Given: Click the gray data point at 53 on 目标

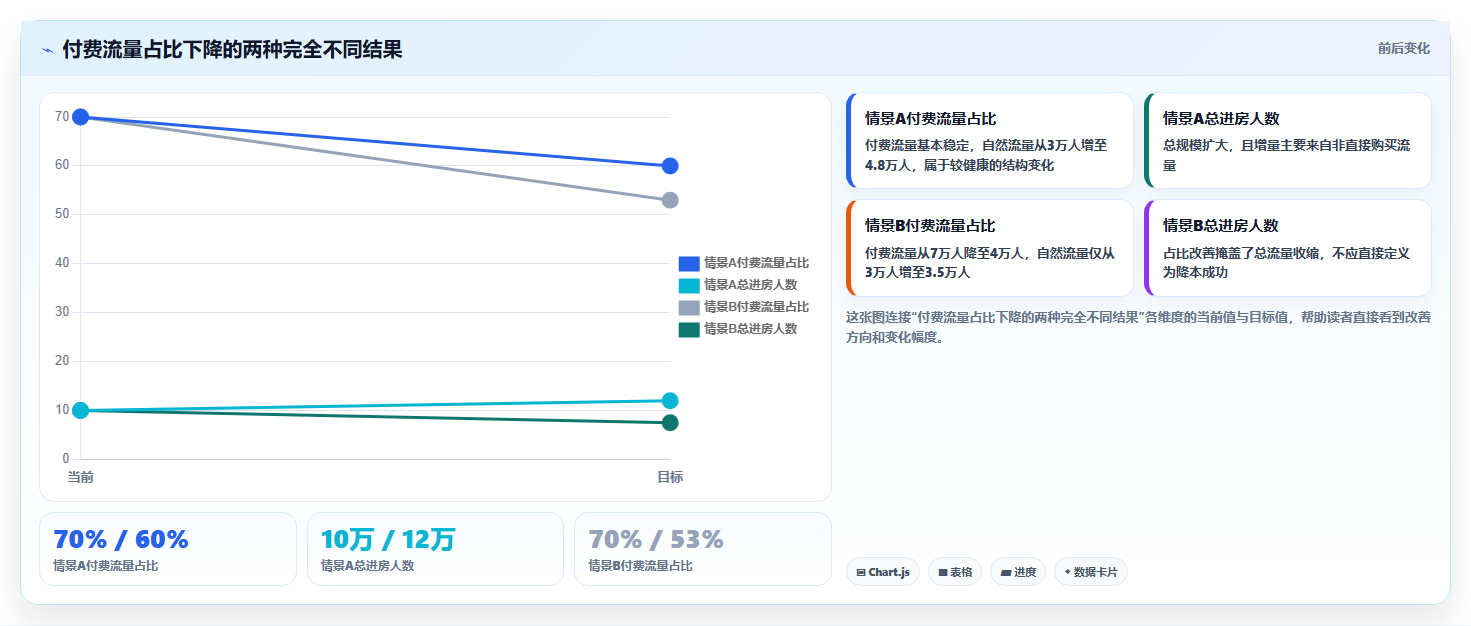Looking at the screenshot, I should tap(670, 200).
